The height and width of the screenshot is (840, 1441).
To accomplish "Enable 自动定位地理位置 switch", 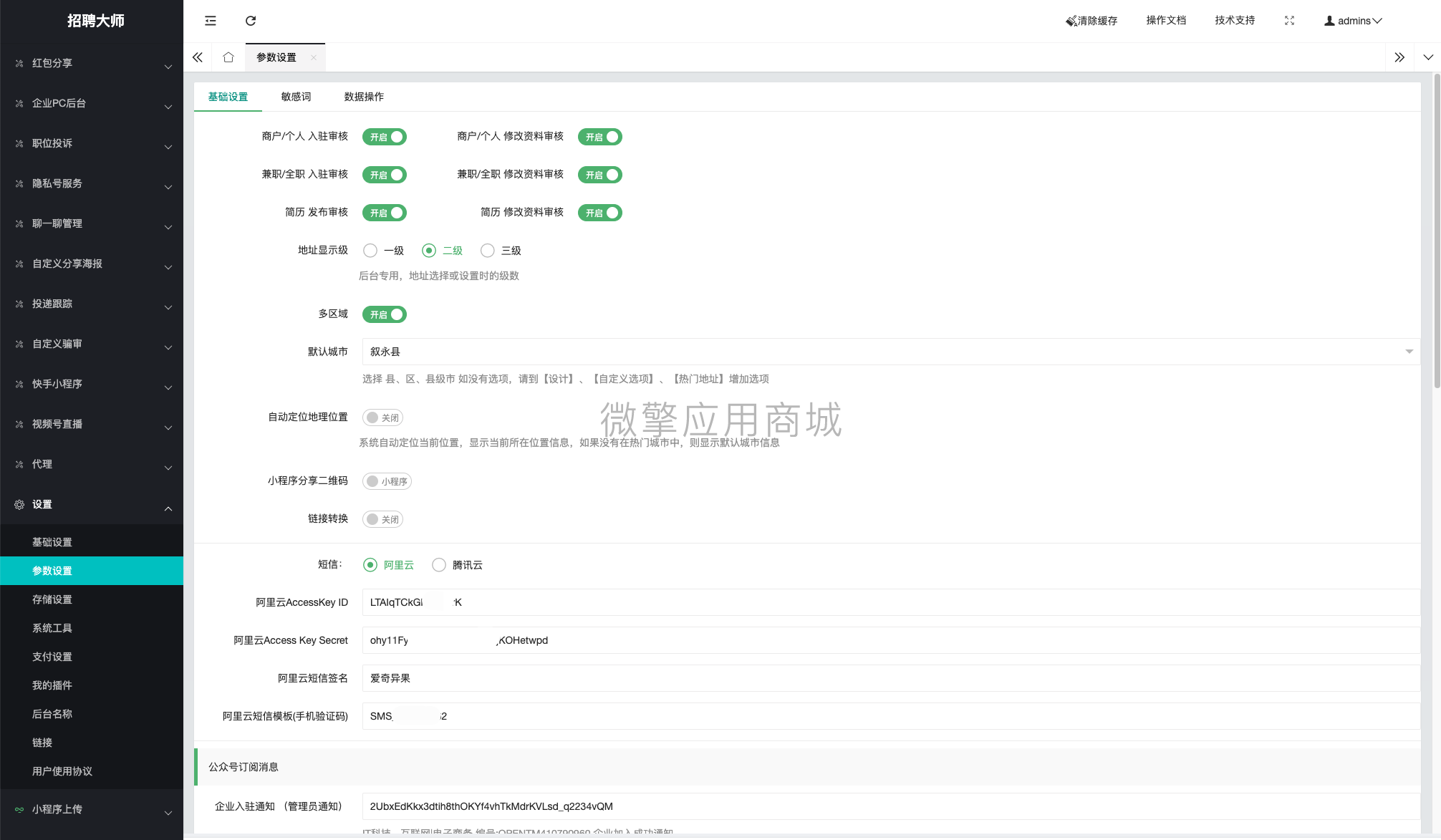I will tap(383, 417).
